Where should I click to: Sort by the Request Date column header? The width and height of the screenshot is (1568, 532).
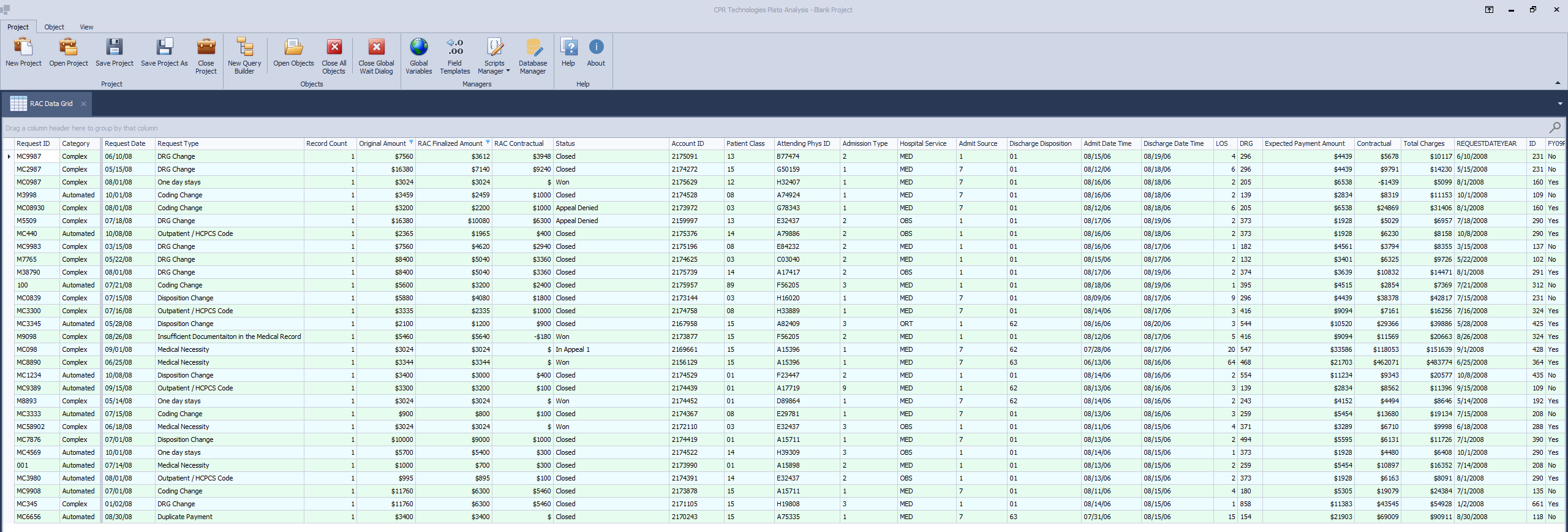[128, 143]
